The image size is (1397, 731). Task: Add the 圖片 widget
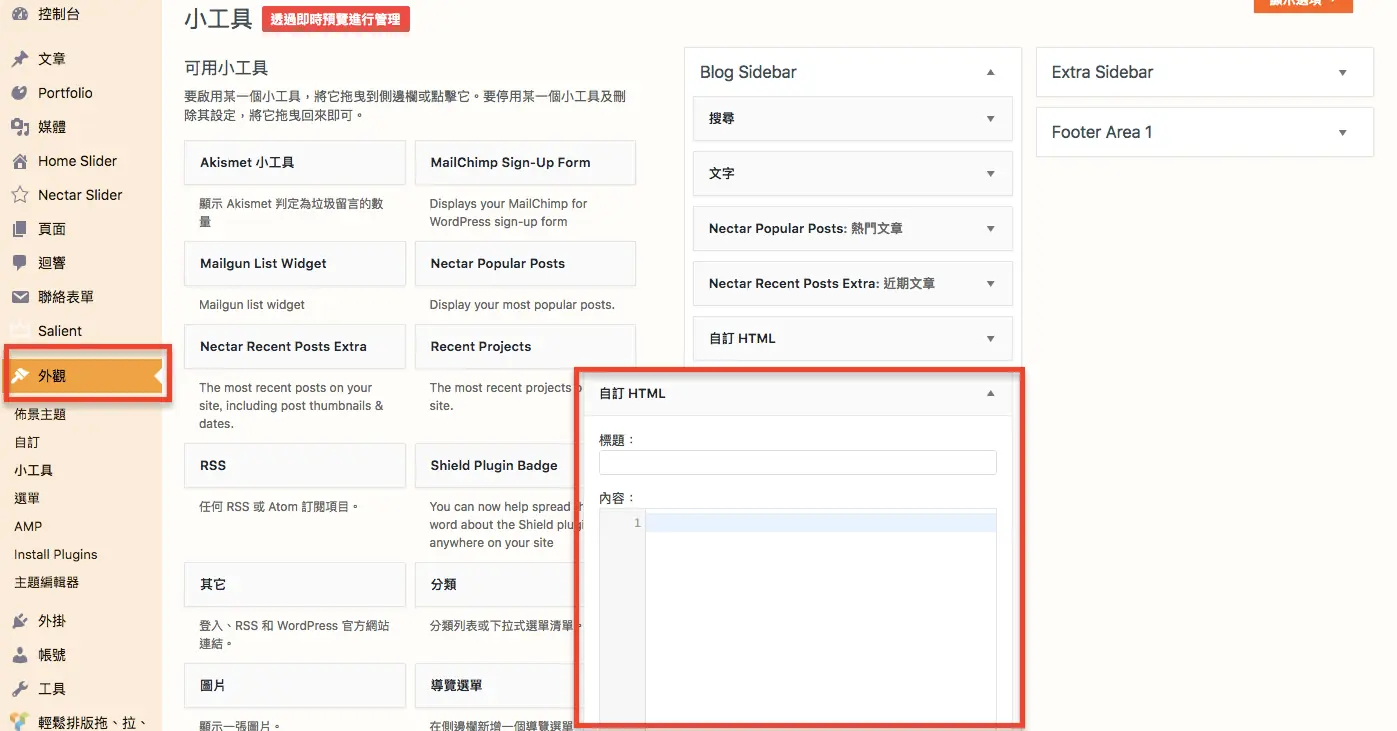pyautogui.click(x=295, y=685)
